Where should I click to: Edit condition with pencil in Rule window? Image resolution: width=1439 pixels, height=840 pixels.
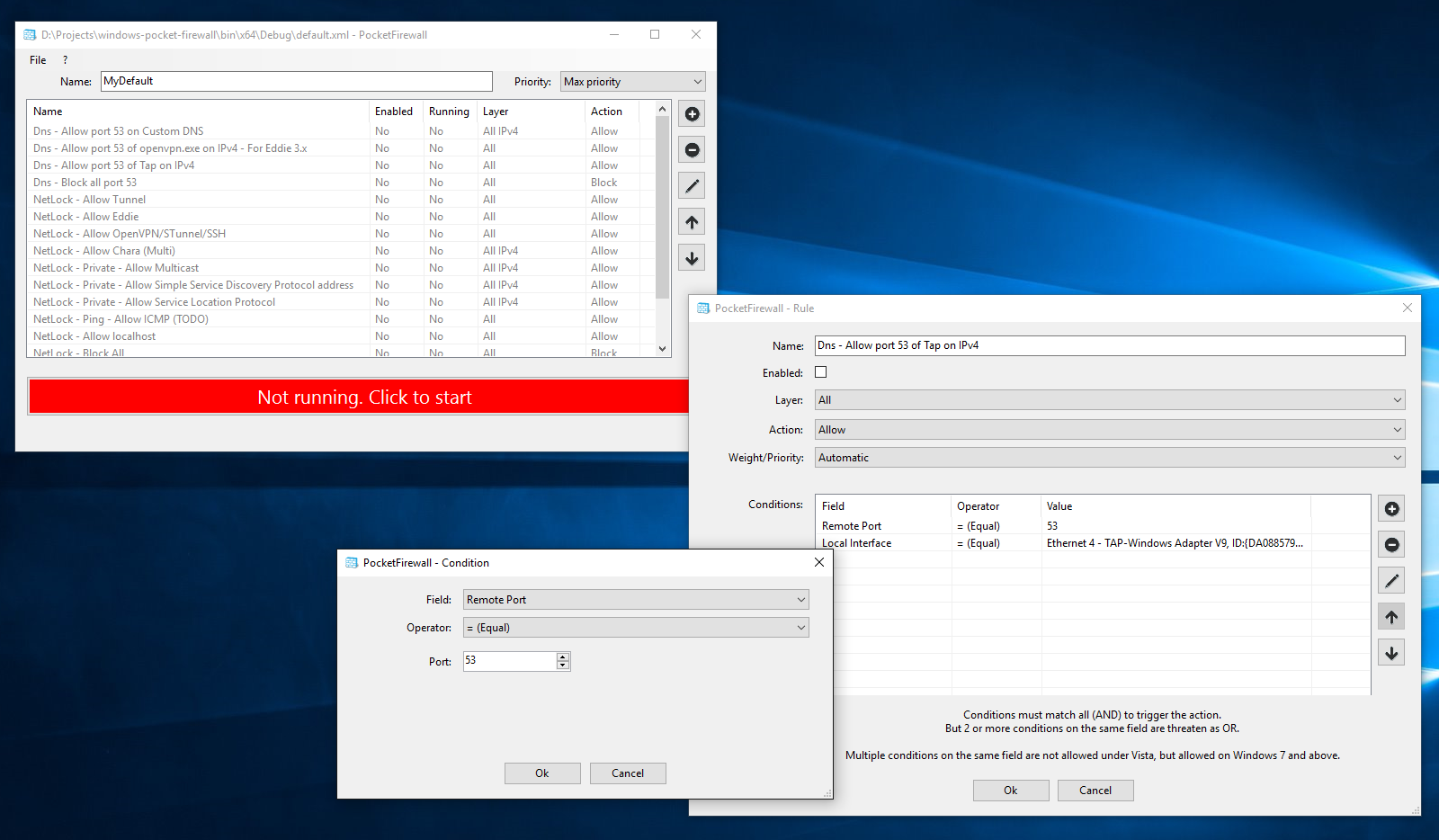(x=1391, y=581)
